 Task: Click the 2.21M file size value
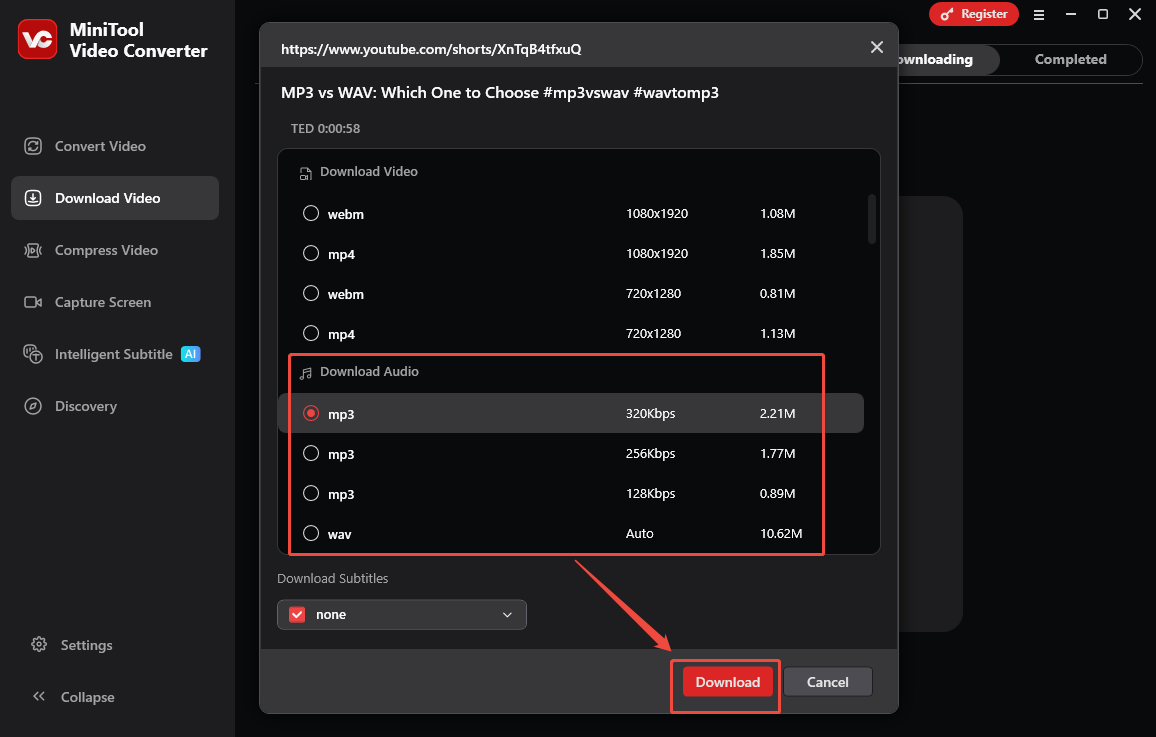click(x=777, y=413)
